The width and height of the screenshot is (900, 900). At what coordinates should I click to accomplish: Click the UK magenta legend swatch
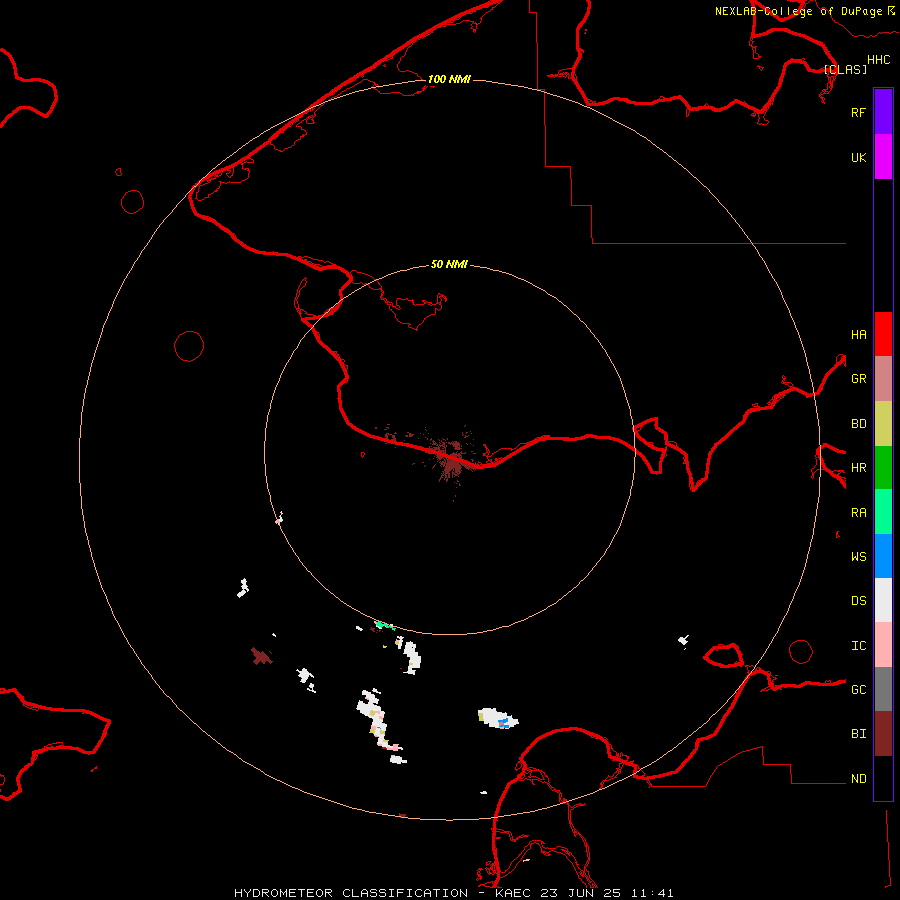883,157
